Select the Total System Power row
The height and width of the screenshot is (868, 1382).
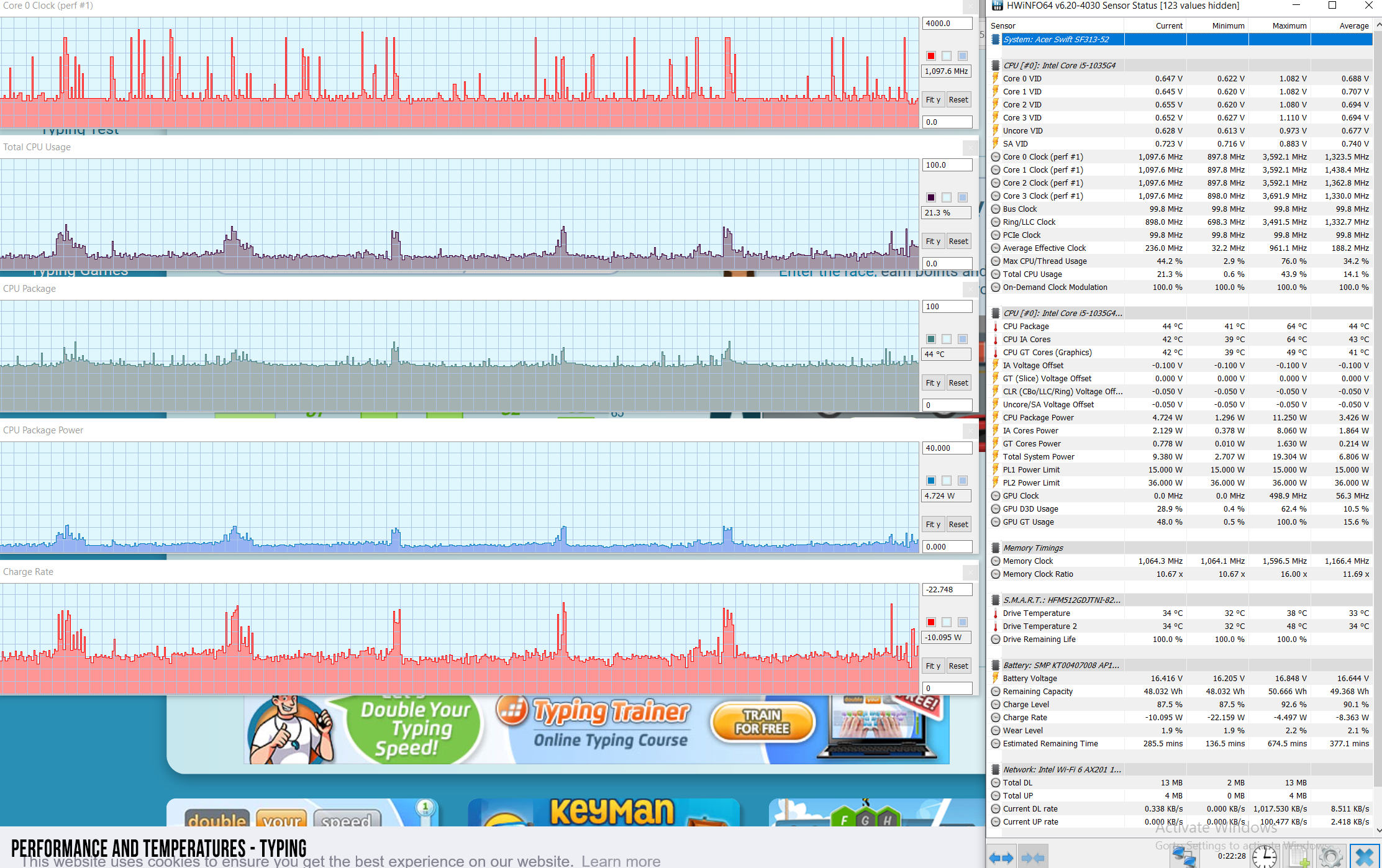pos(1180,456)
